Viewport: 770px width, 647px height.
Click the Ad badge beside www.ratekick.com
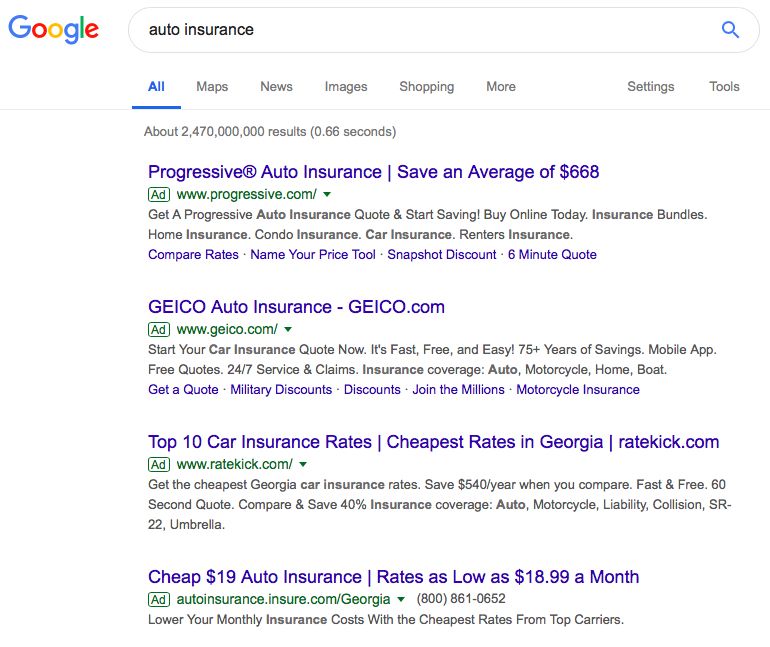pyautogui.click(x=159, y=464)
